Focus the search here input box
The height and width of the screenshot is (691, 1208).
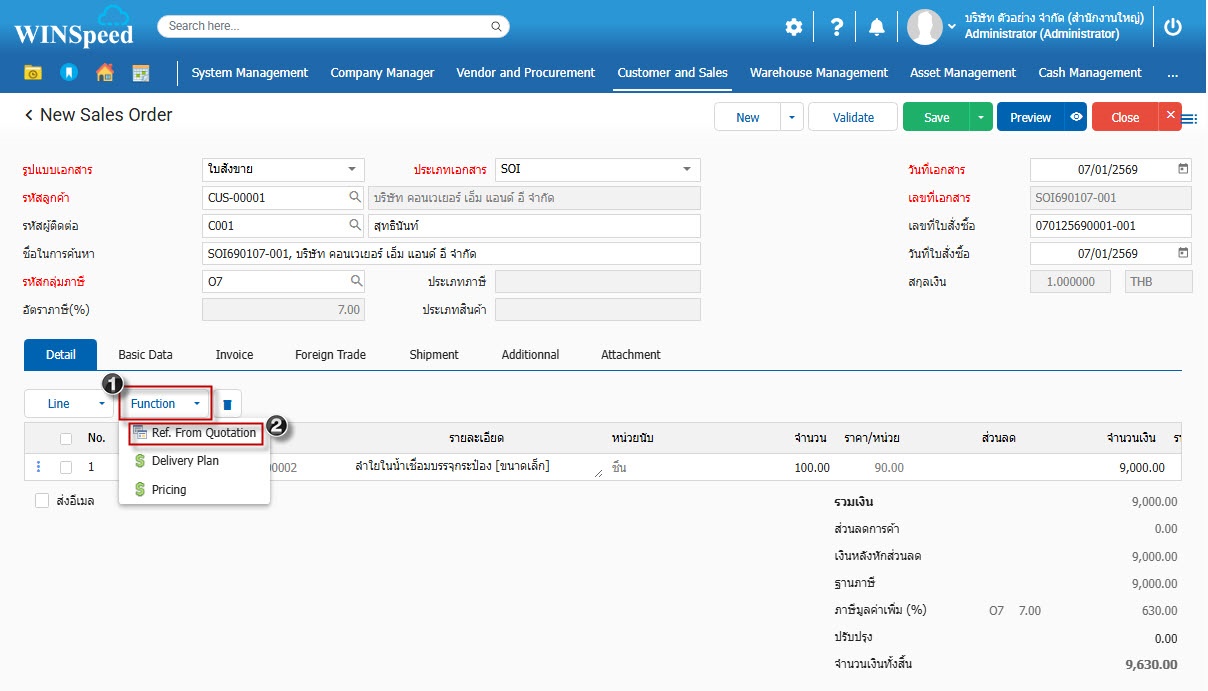[x=333, y=26]
